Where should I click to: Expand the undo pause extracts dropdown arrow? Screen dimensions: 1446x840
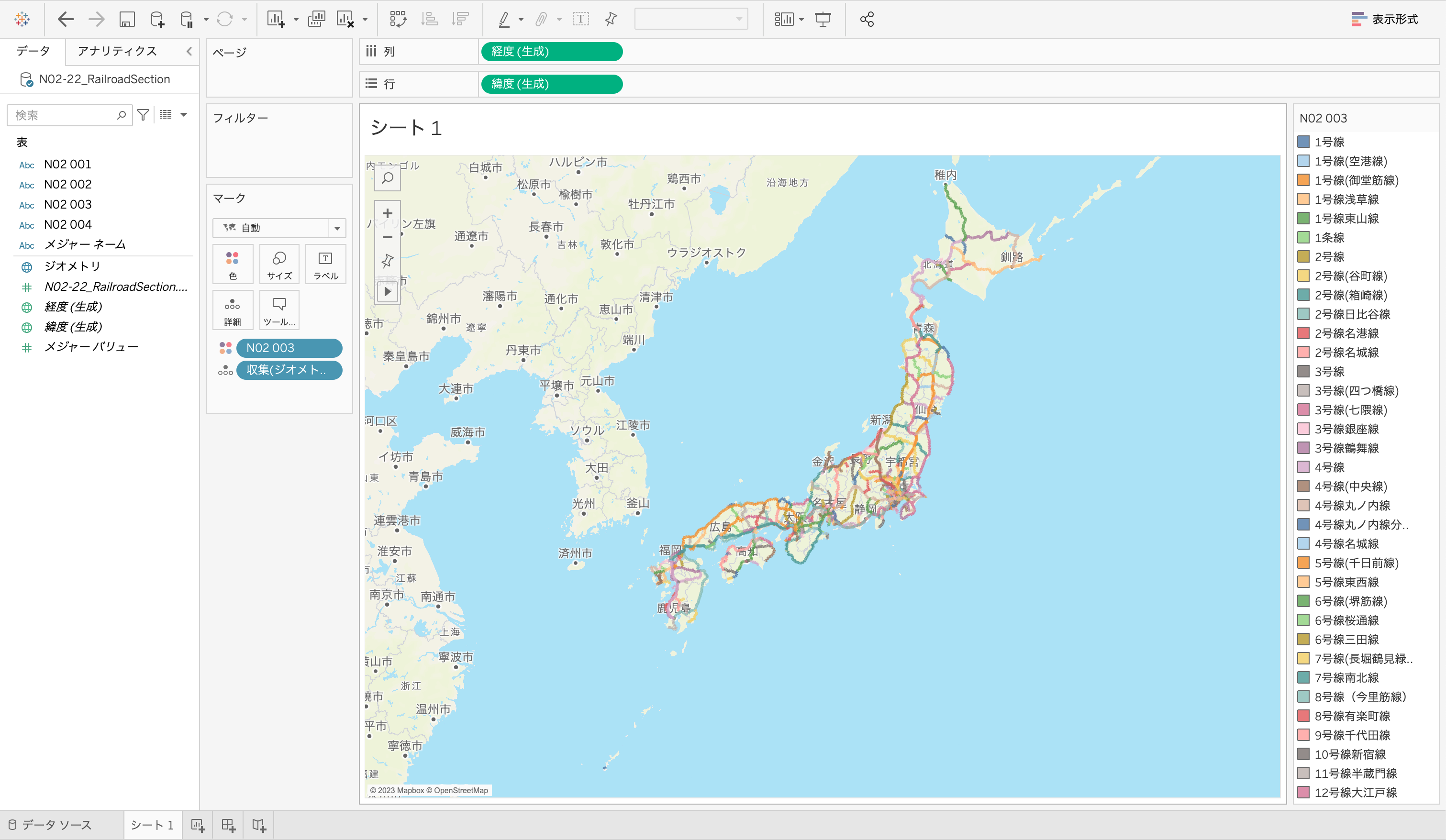(x=207, y=19)
